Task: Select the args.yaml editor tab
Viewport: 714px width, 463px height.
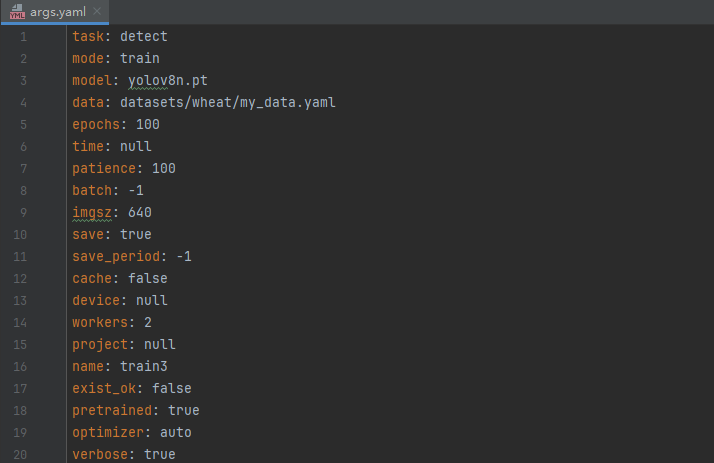Action: click(55, 12)
